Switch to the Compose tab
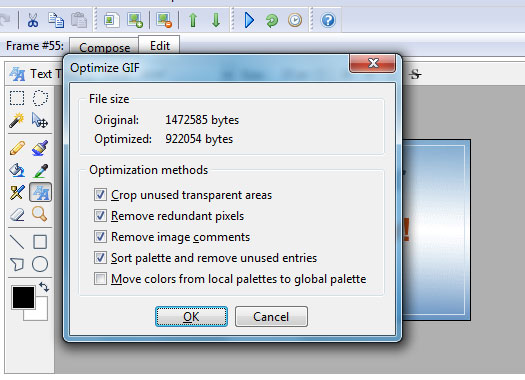The width and height of the screenshot is (525, 380). click(x=104, y=47)
